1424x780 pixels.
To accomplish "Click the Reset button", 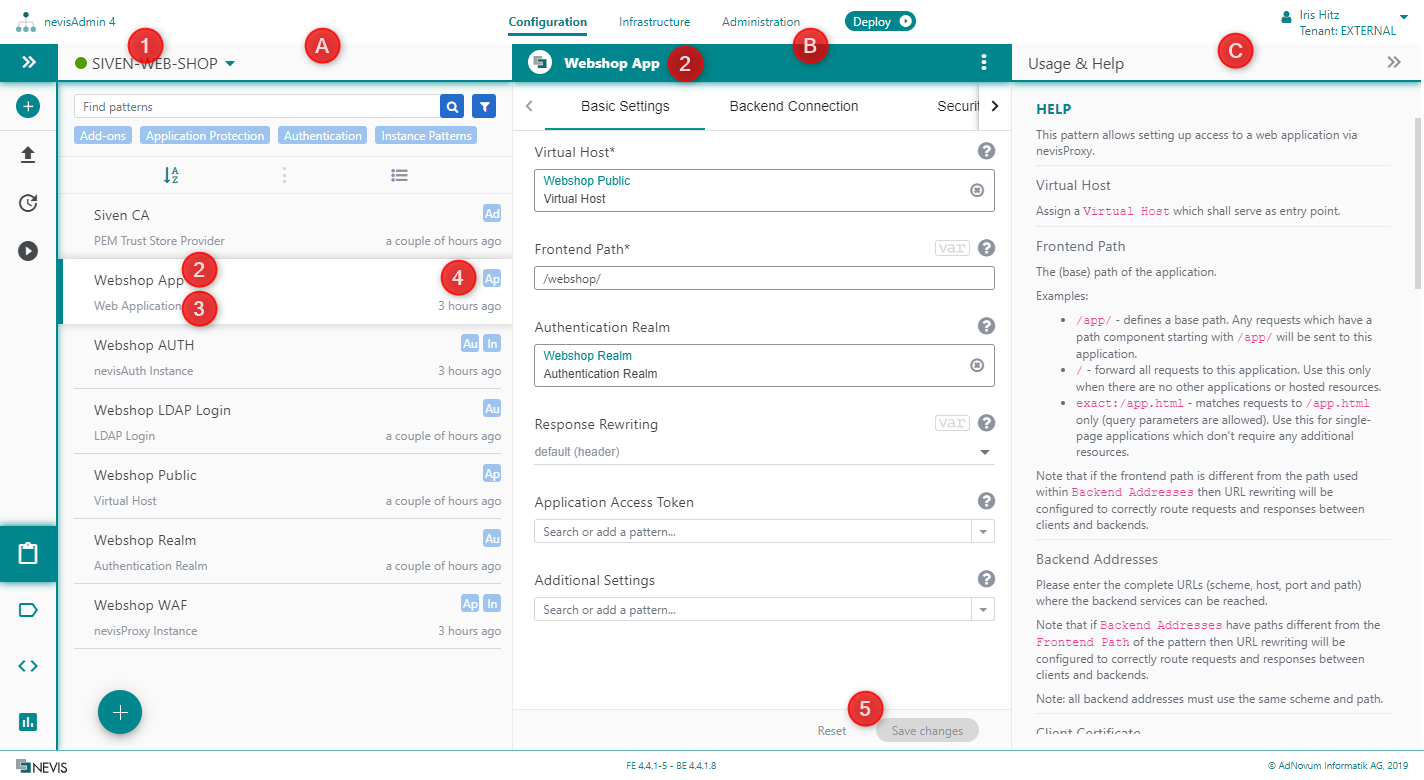I will point(831,731).
